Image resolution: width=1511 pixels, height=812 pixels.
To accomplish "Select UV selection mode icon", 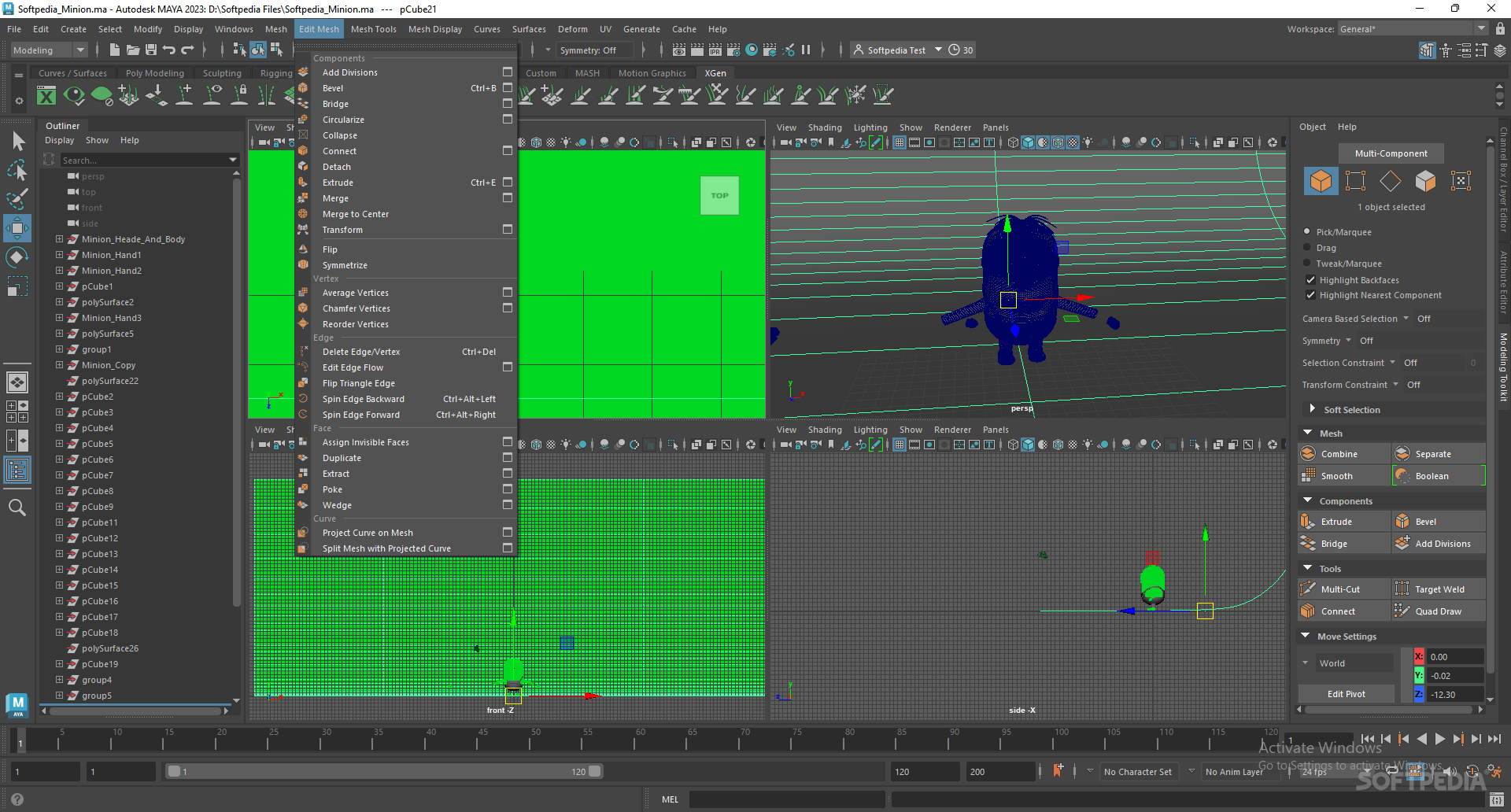I will (x=1461, y=181).
